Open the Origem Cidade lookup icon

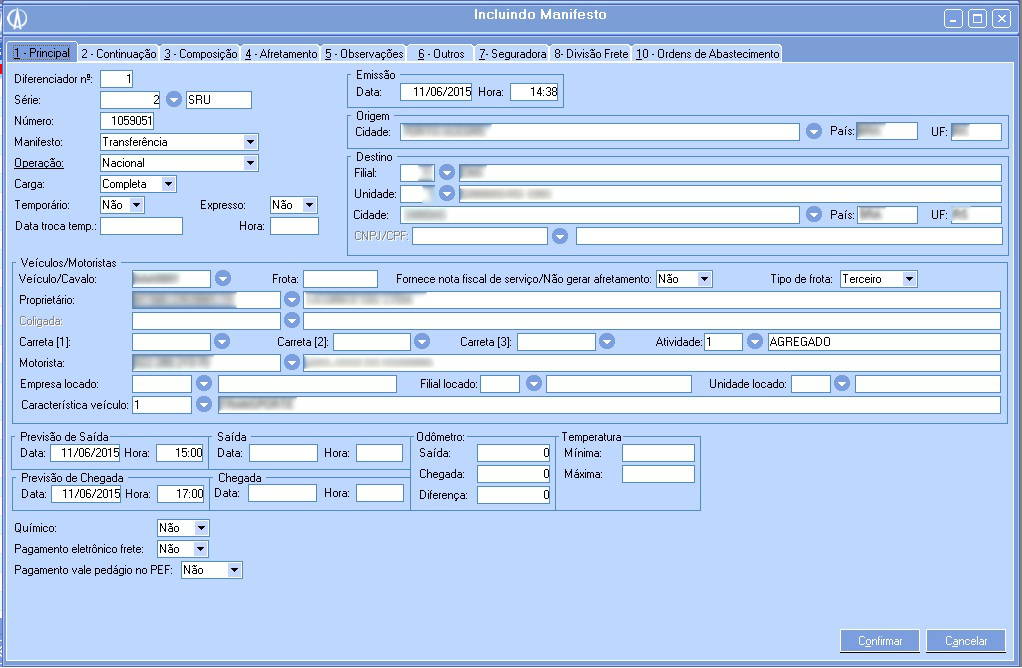point(814,131)
